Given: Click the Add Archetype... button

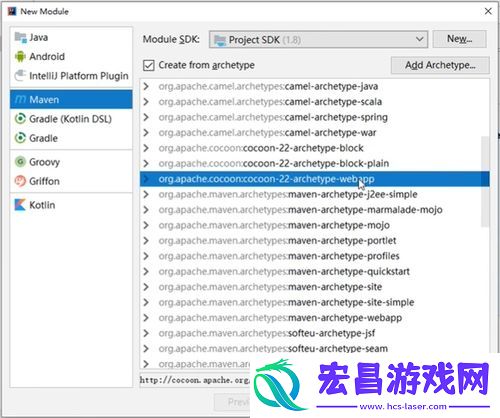Looking at the screenshot, I should coord(440,65).
